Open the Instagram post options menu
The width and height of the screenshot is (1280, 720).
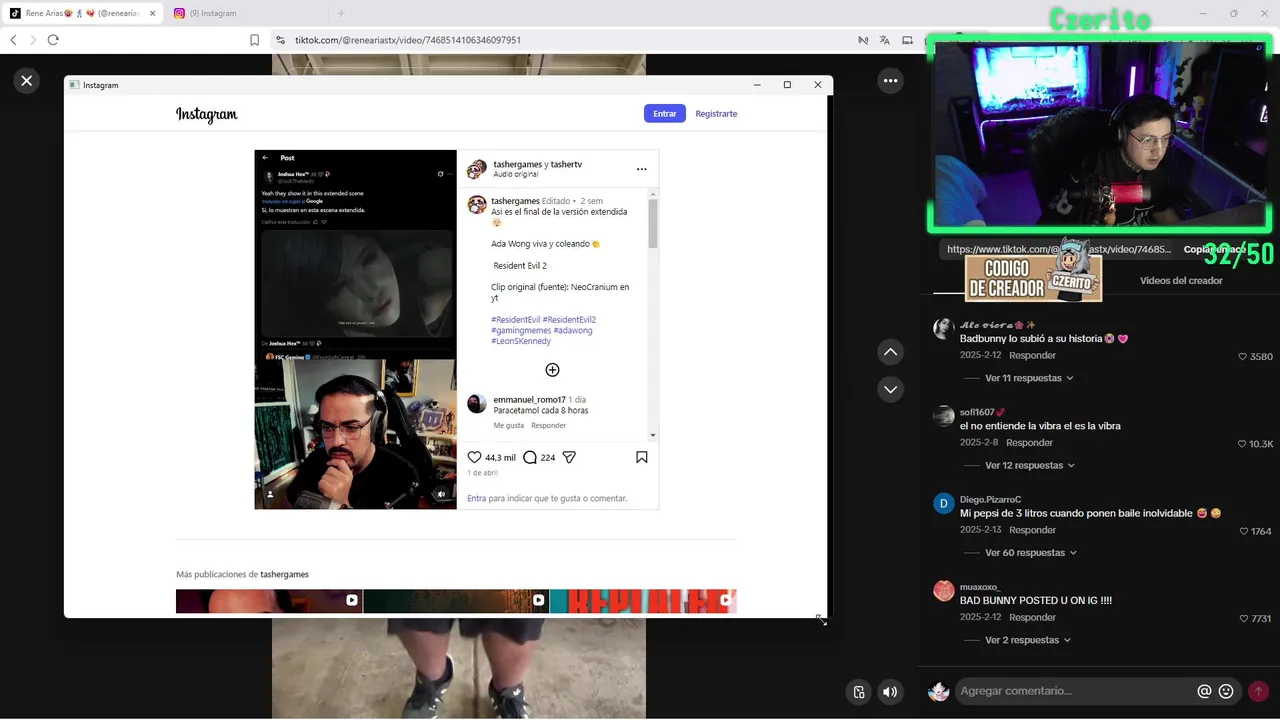tap(642, 169)
